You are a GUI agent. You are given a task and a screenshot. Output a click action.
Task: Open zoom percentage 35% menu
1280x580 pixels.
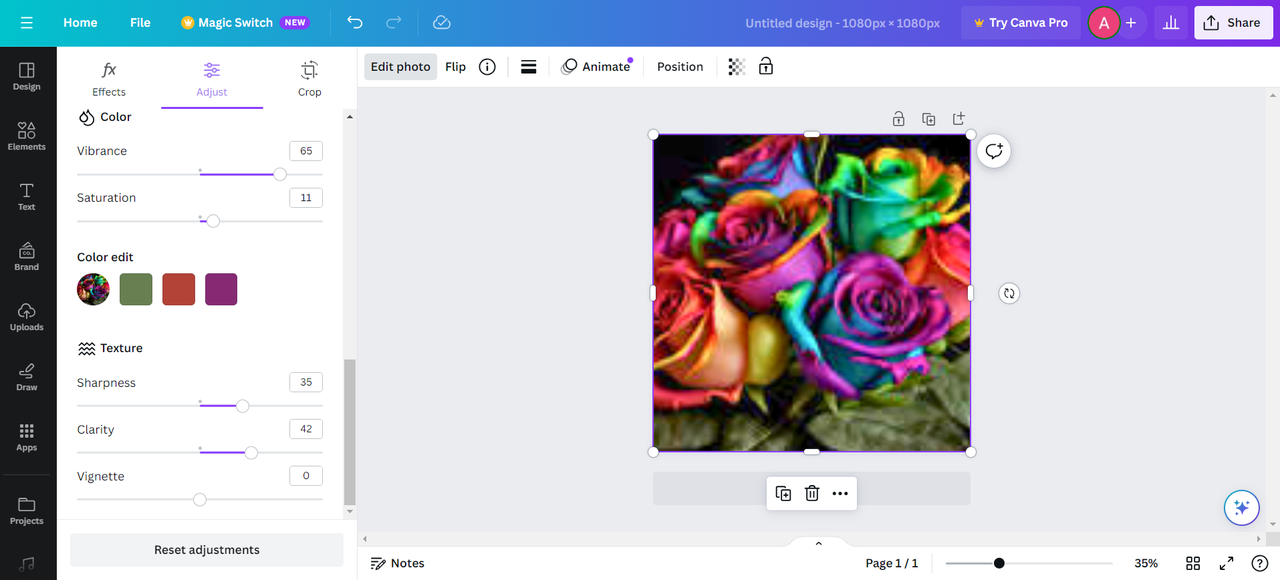tap(1146, 563)
